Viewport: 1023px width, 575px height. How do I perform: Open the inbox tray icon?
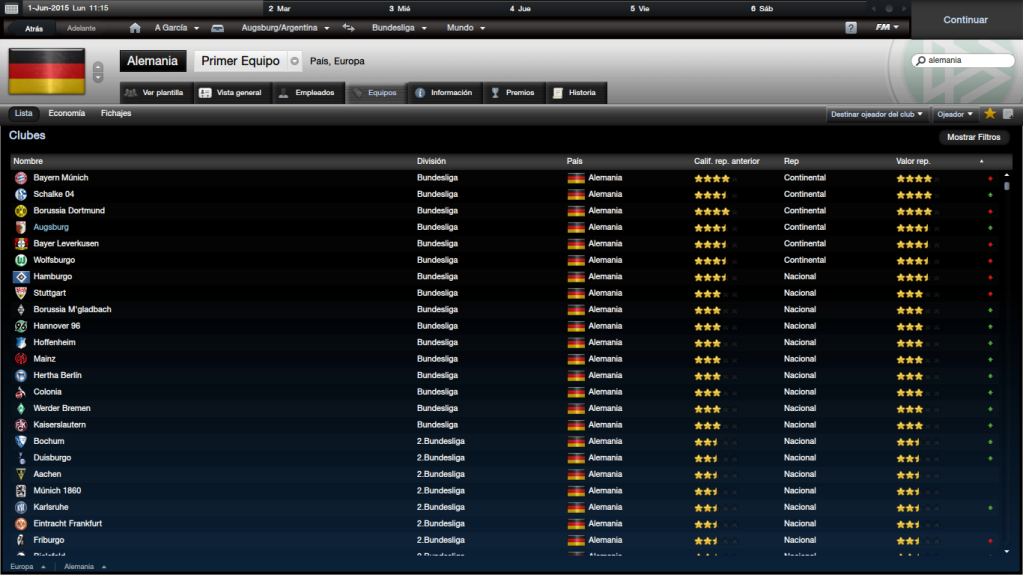tap(218, 28)
